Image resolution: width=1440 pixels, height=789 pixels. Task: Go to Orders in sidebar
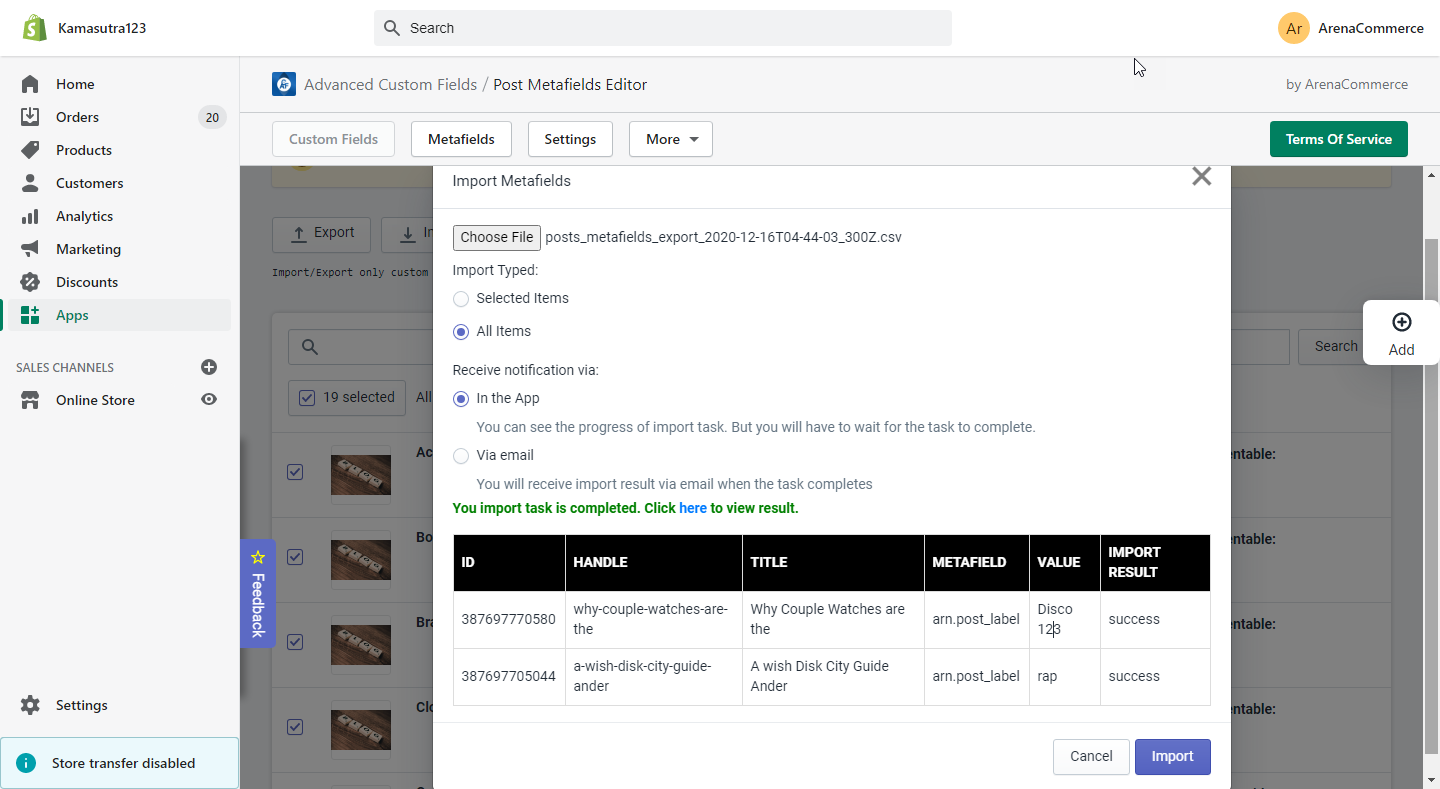pyautogui.click(x=77, y=117)
